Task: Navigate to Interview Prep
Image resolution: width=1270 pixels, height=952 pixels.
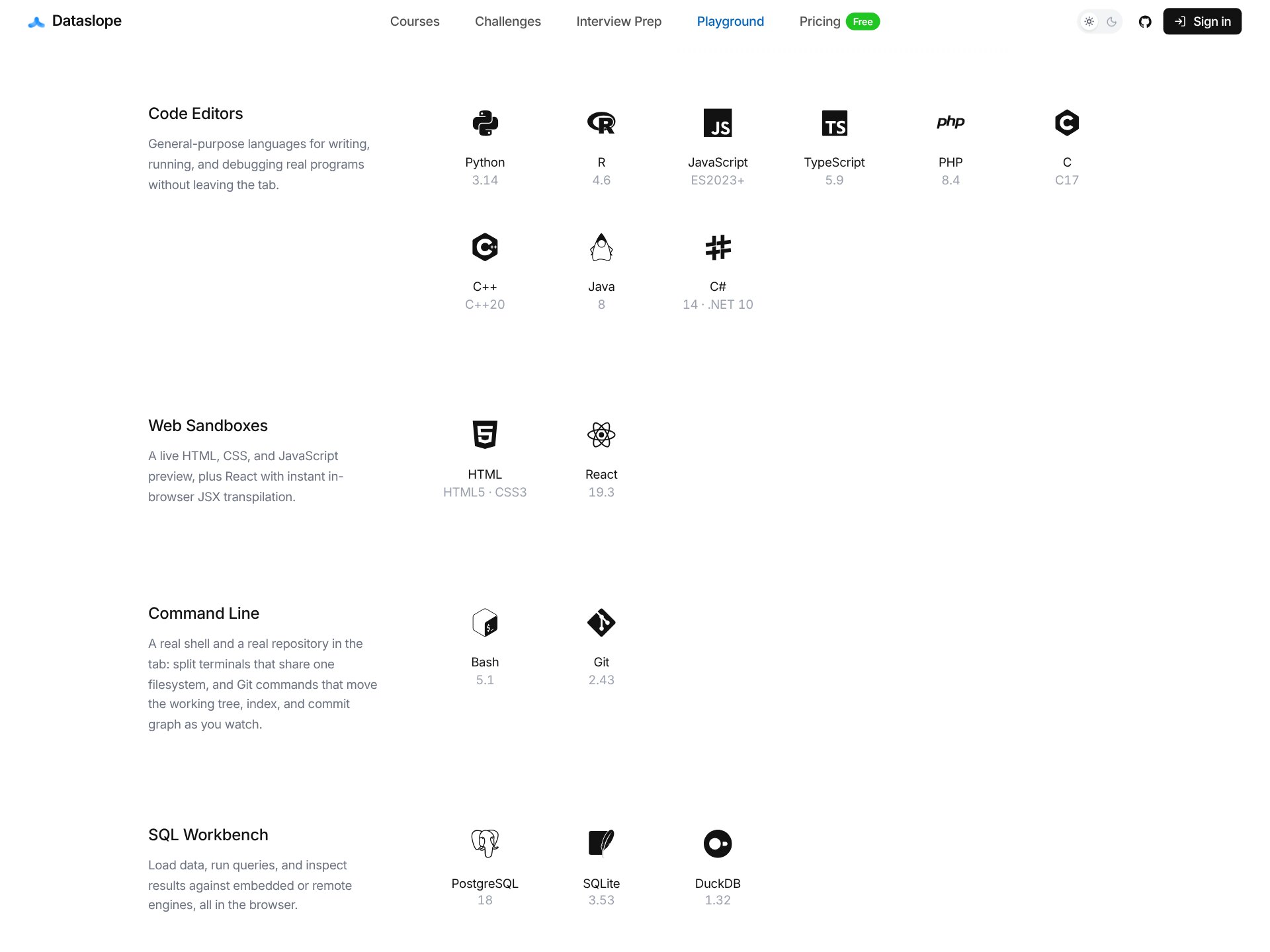Action: point(619,21)
